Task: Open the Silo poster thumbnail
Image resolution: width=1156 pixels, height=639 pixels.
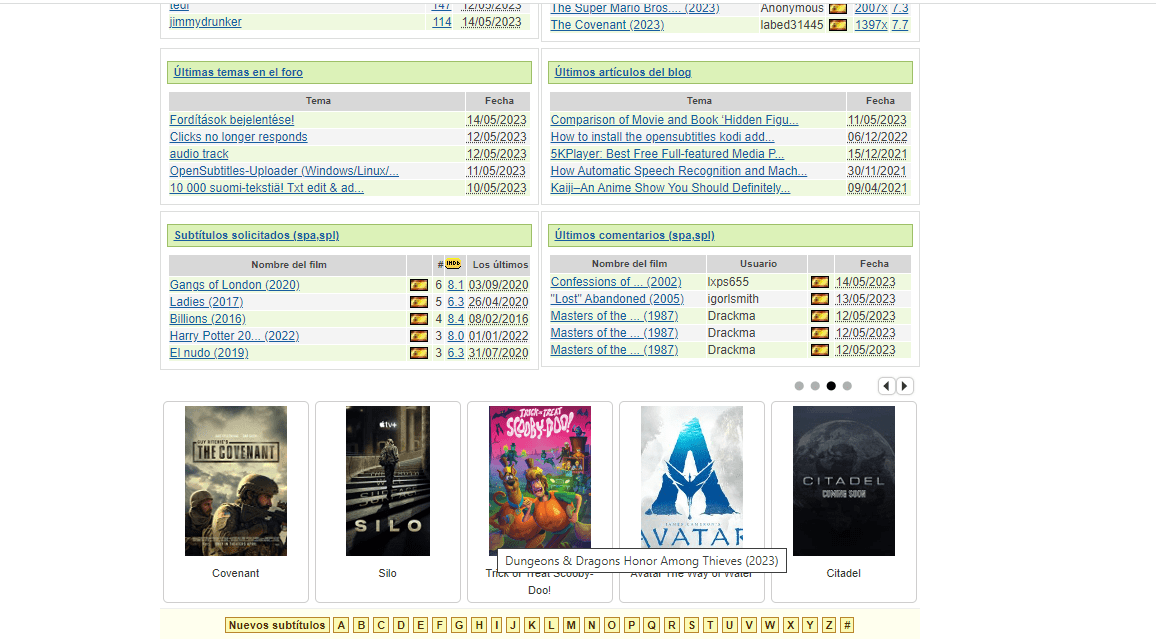Action: pyautogui.click(x=388, y=481)
